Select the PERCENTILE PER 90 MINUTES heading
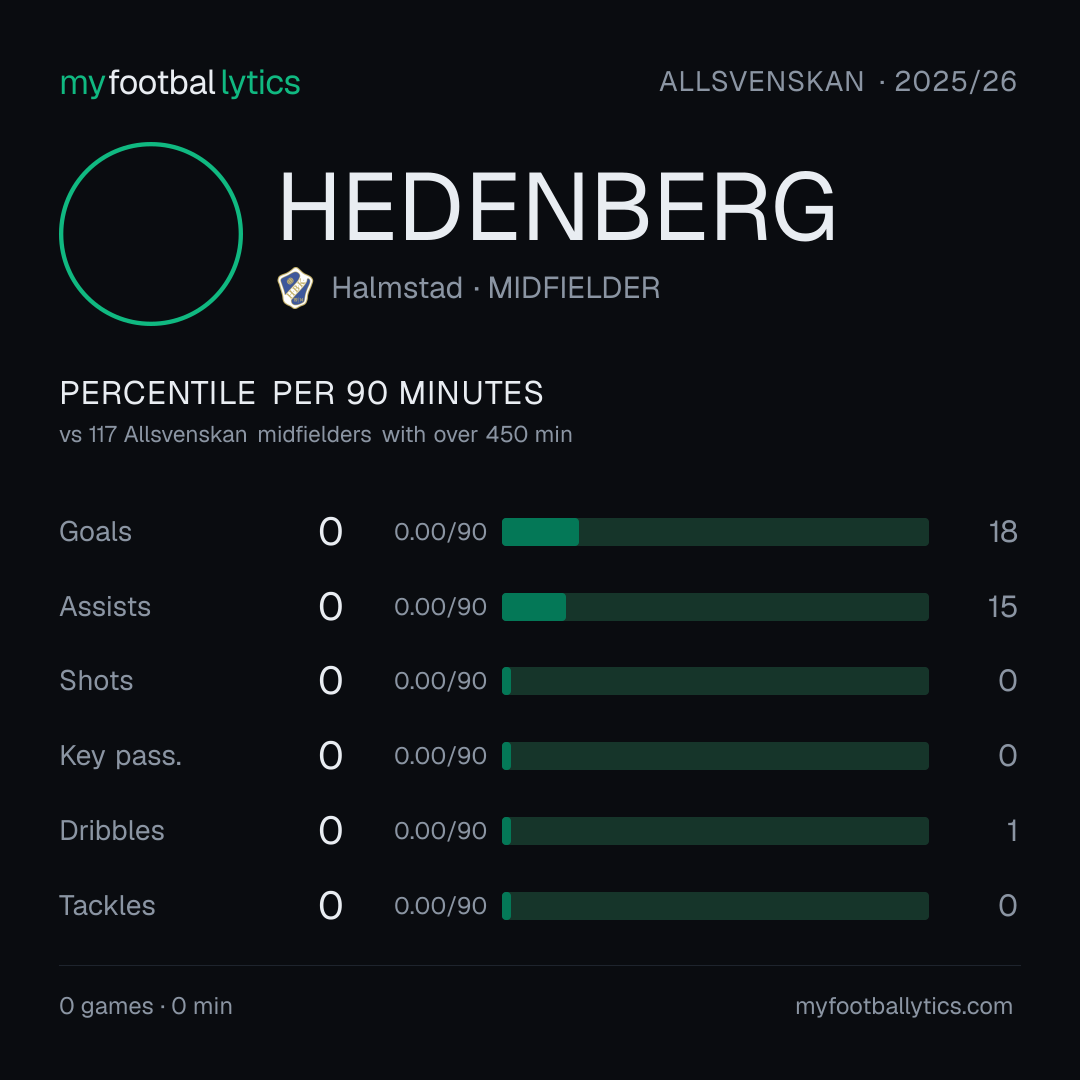Screen dimensions: 1080x1080 click(302, 393)
